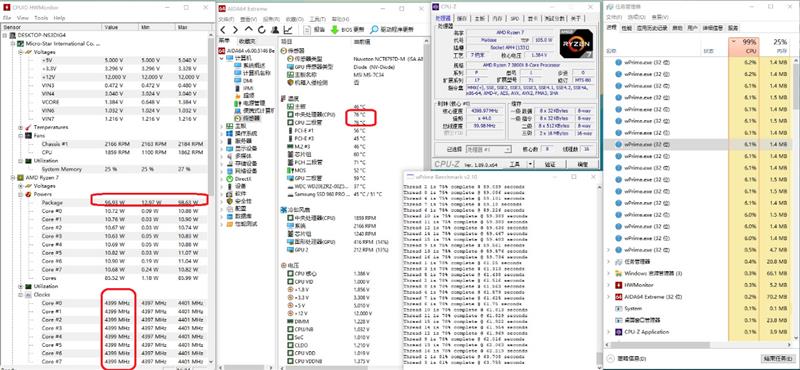Viewport: 800px width, 370px height.
Task: Click the 多媒体 icon in AIDA64 tree
Action: (x=230, y=156)
